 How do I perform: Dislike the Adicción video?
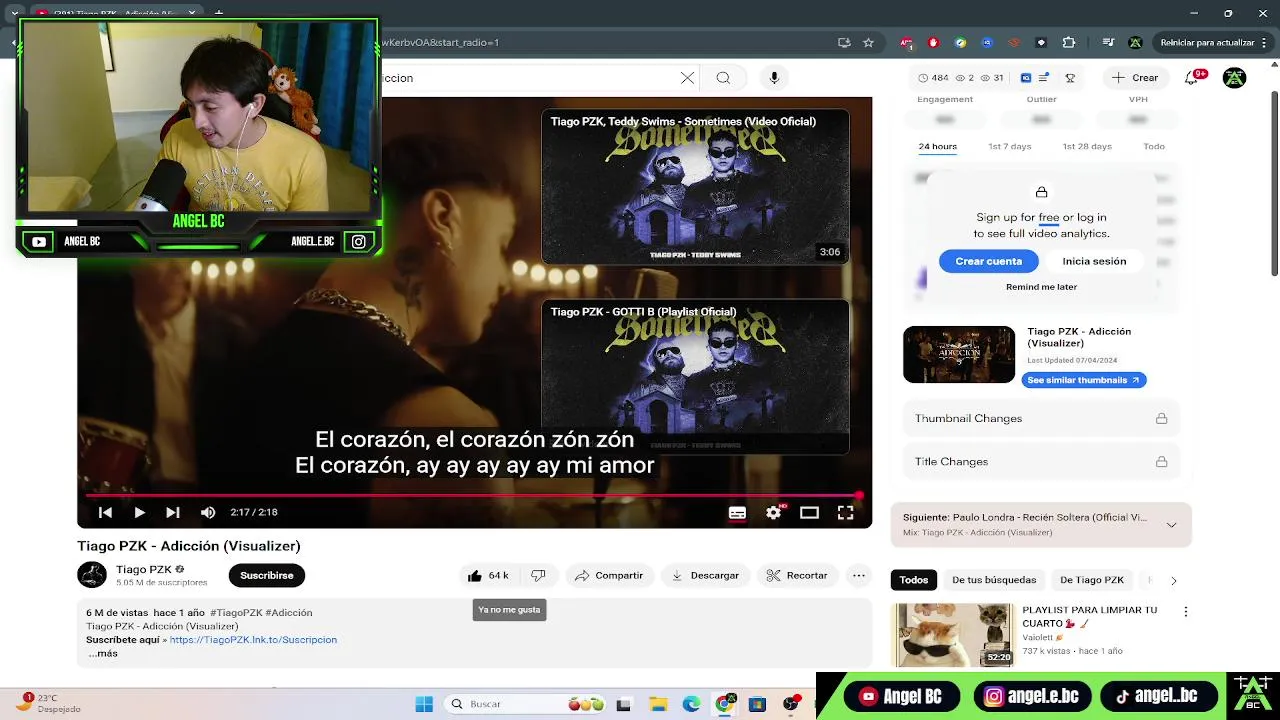pyautogui.click(x=538, y=575)
